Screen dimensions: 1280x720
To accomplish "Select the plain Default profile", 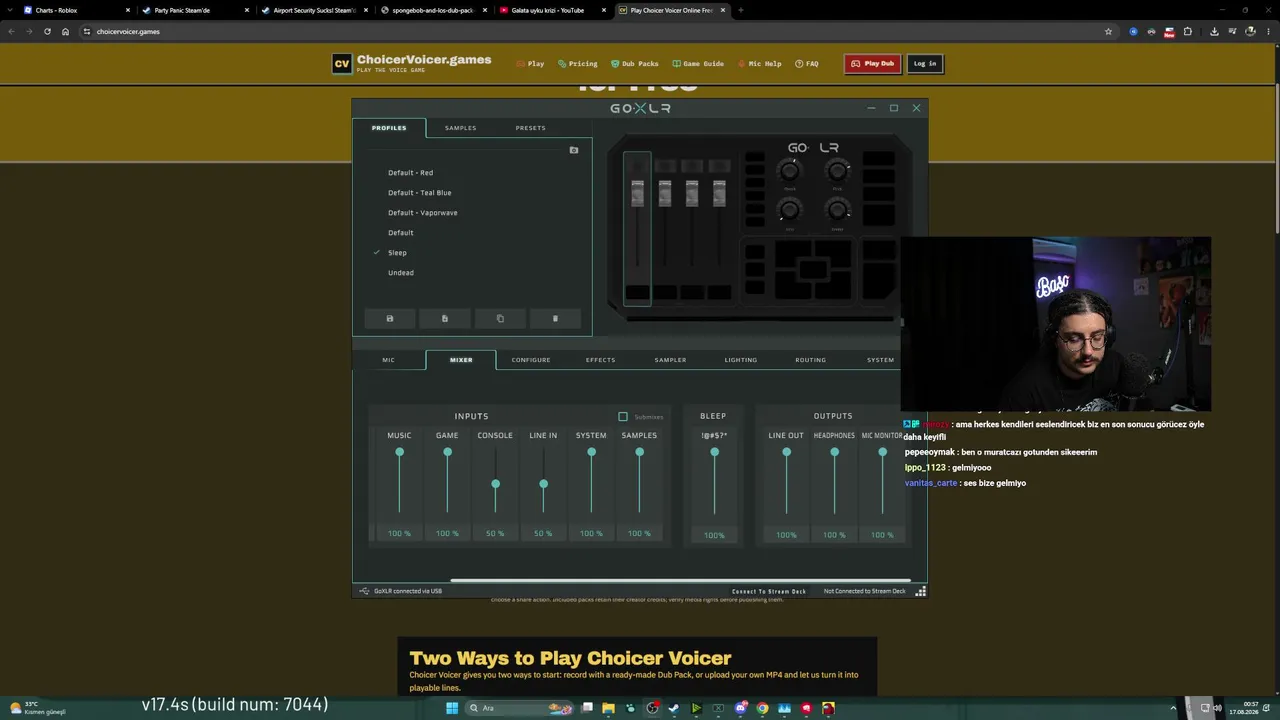I will coord(400,233).
